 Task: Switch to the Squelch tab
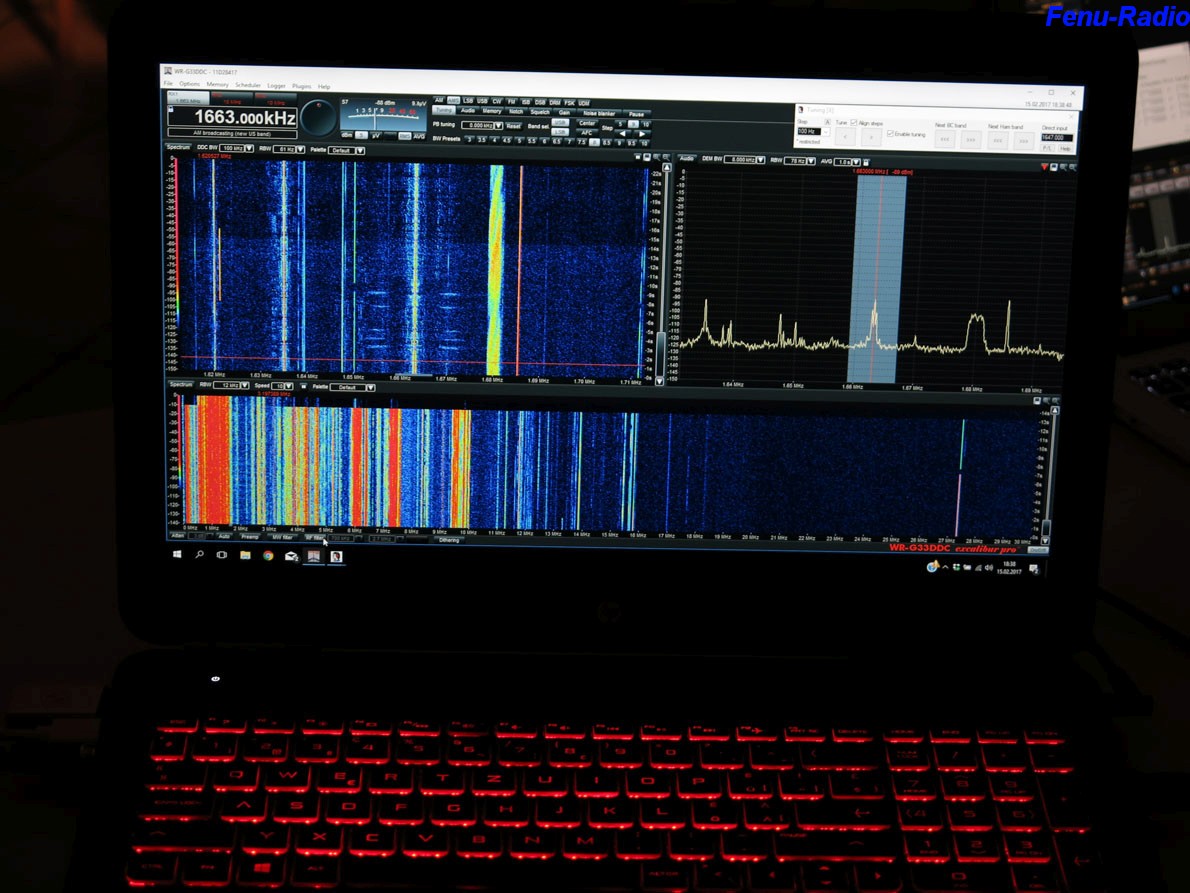pyautogui.click(x=540, y=112)
